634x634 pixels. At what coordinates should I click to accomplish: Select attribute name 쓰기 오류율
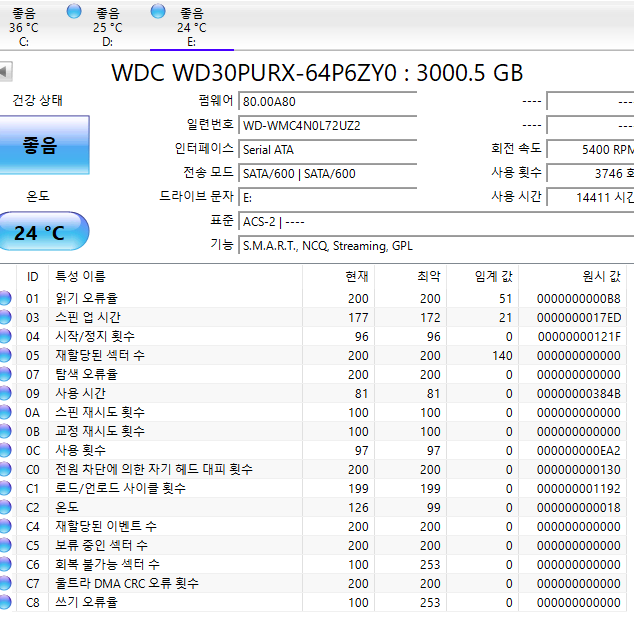pyautogui.click(x=86, y=602)
